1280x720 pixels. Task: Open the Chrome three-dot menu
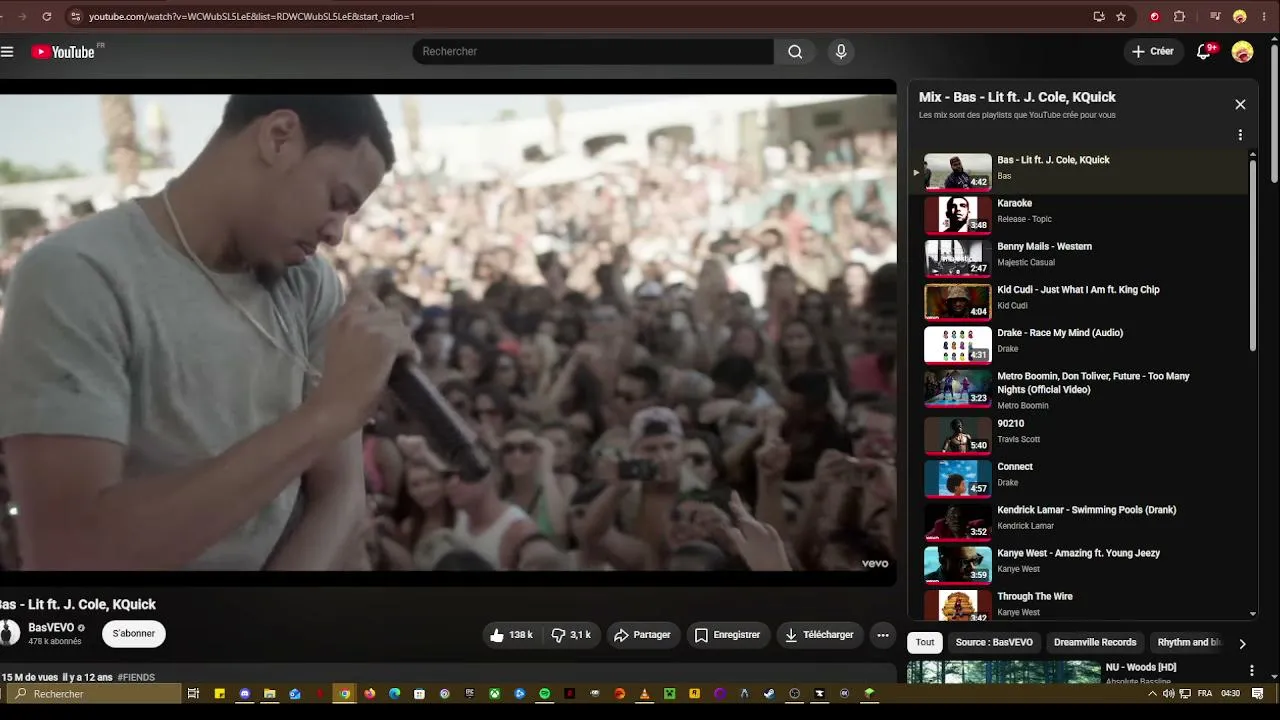[x=1264, y=16]
